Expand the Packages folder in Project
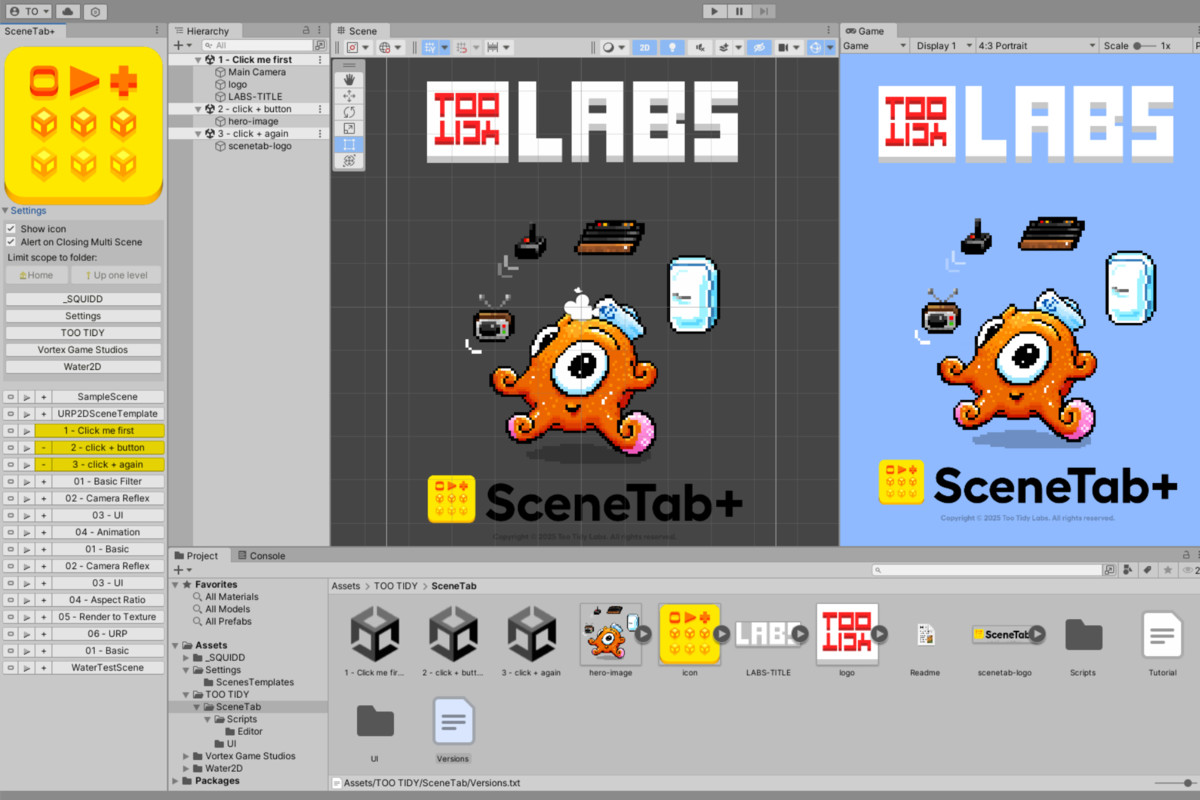1200x800 pixels. tap(175, 781)
